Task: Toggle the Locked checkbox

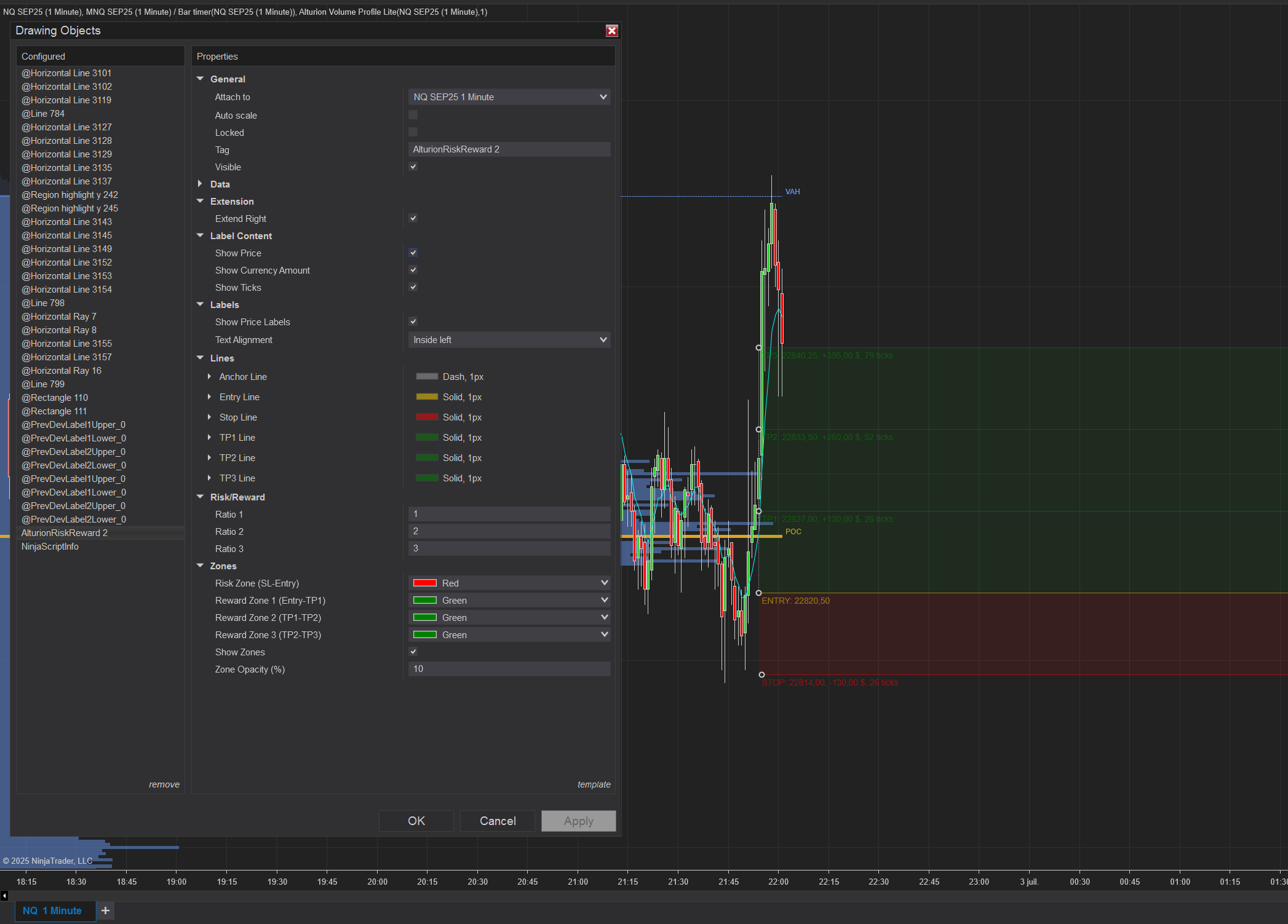Action: coord(413,132)
